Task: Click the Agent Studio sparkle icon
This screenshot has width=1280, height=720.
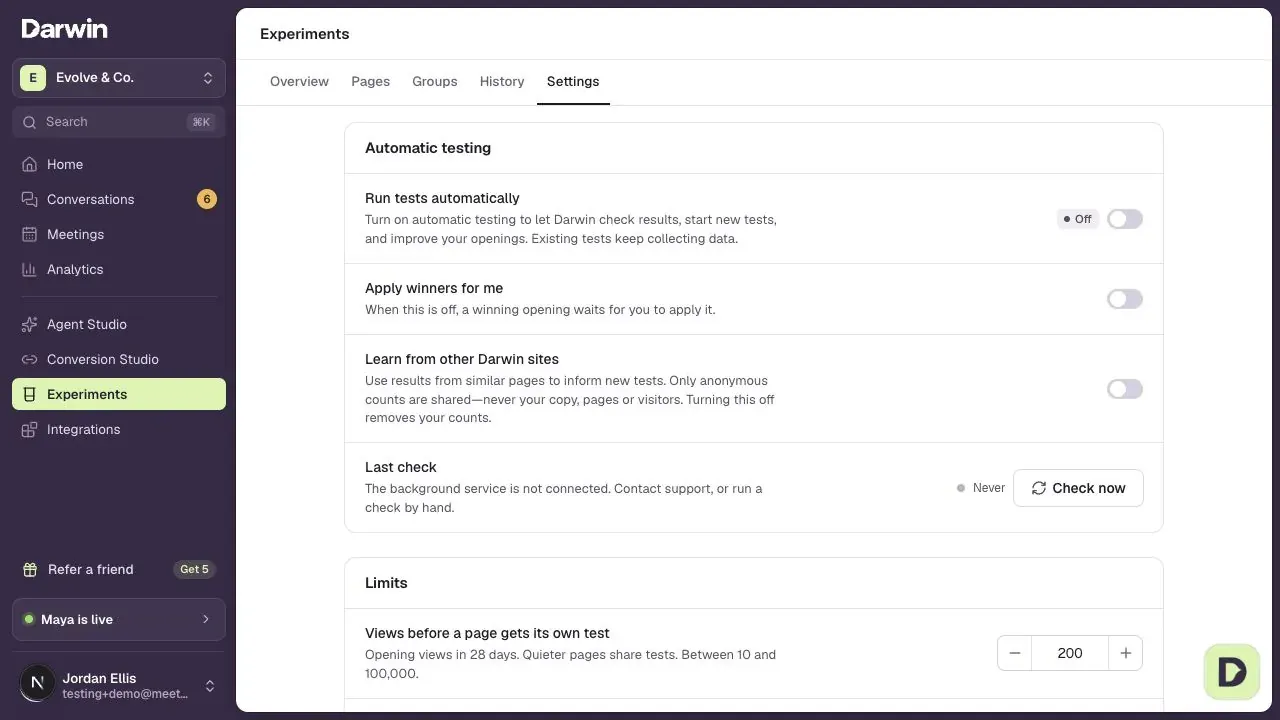Action: pyautogui.click(x=30, y=324)
